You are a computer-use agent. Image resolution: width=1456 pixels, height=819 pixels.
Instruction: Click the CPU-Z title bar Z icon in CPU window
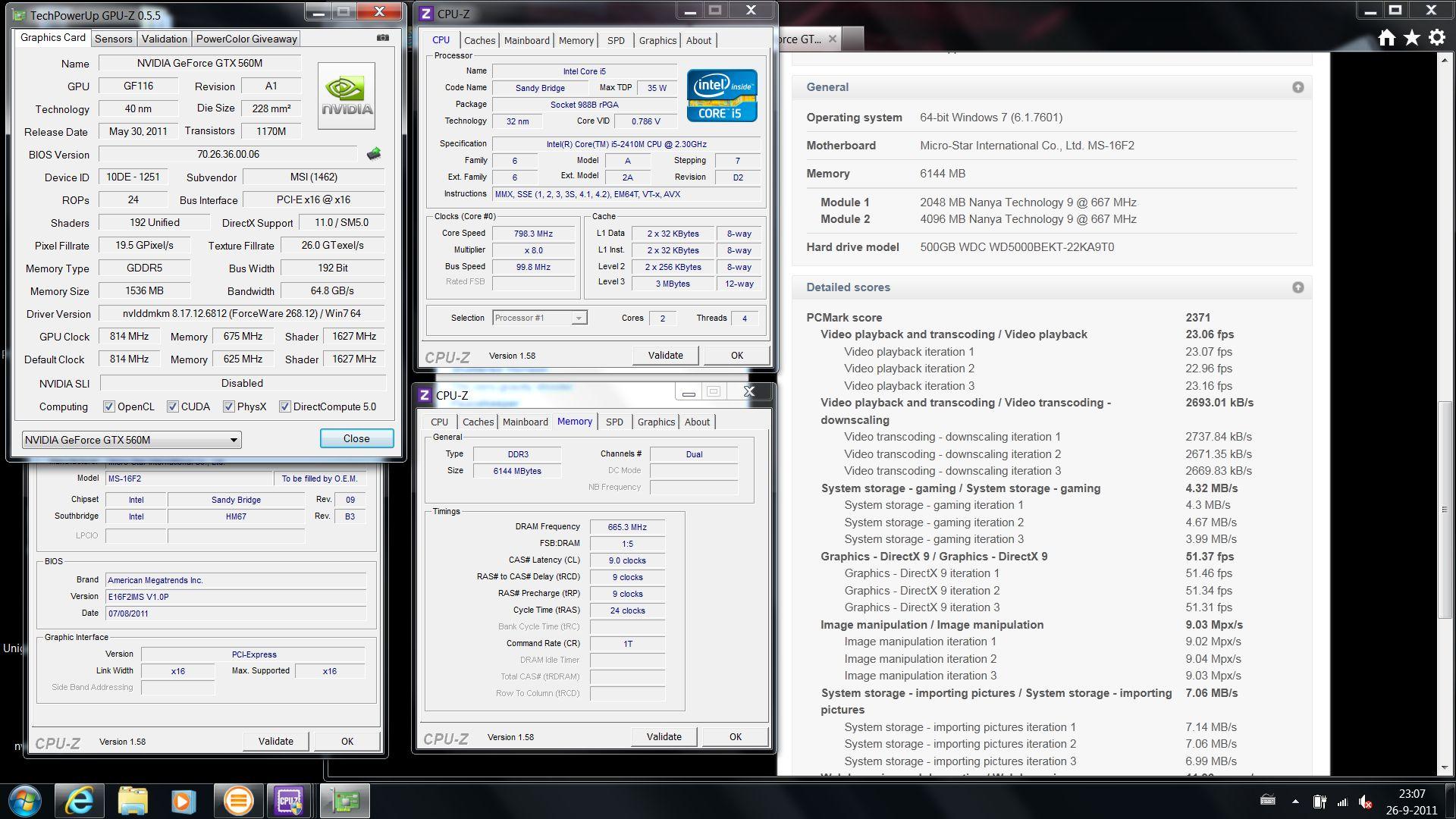426,14
